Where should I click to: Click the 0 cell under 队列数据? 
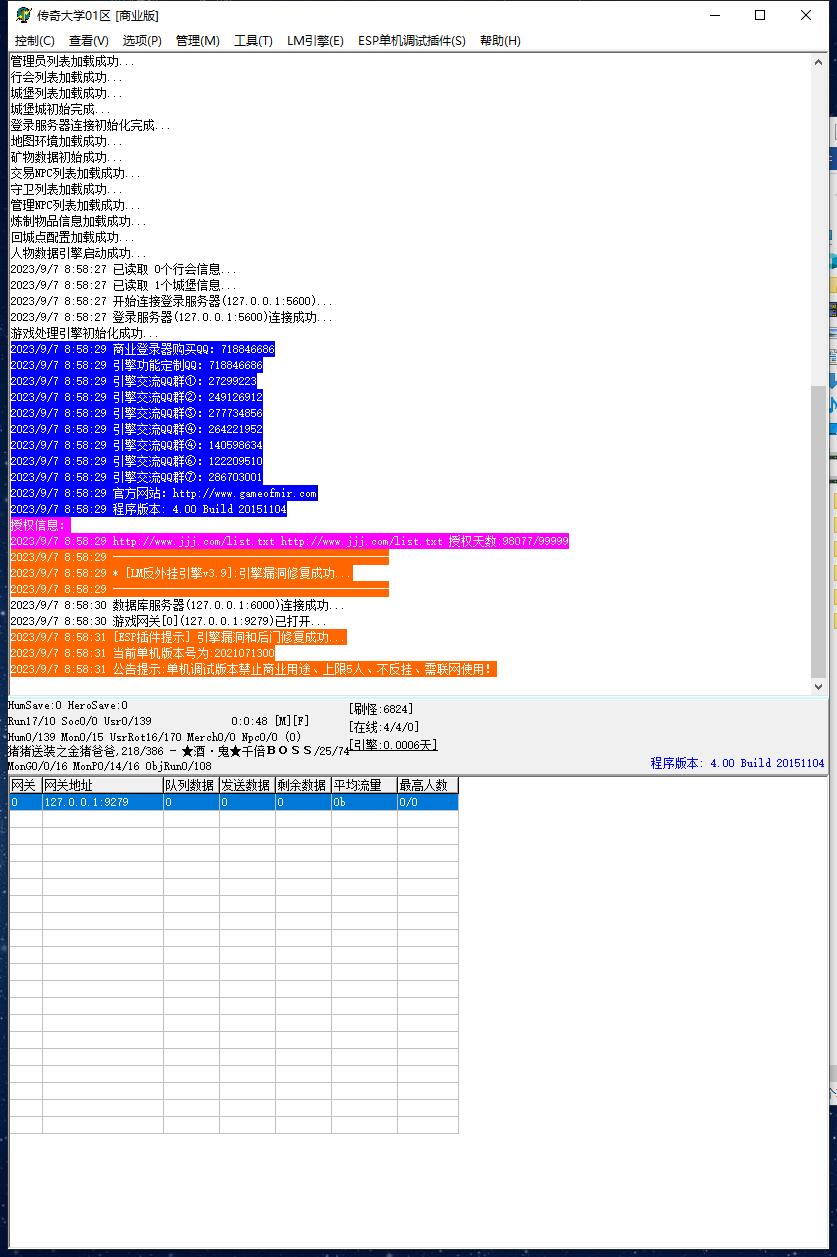(x=191, y=802)
